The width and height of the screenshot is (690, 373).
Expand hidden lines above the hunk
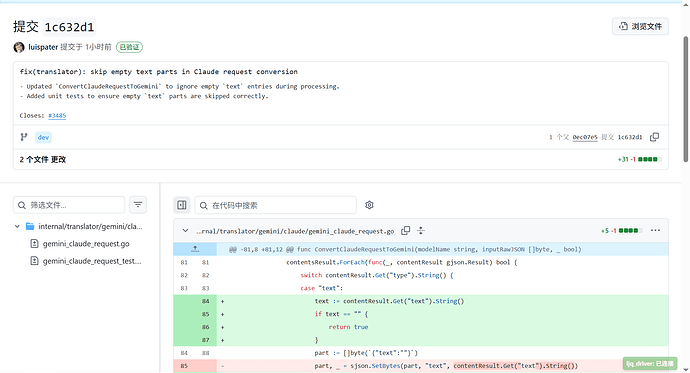point(195,249)
